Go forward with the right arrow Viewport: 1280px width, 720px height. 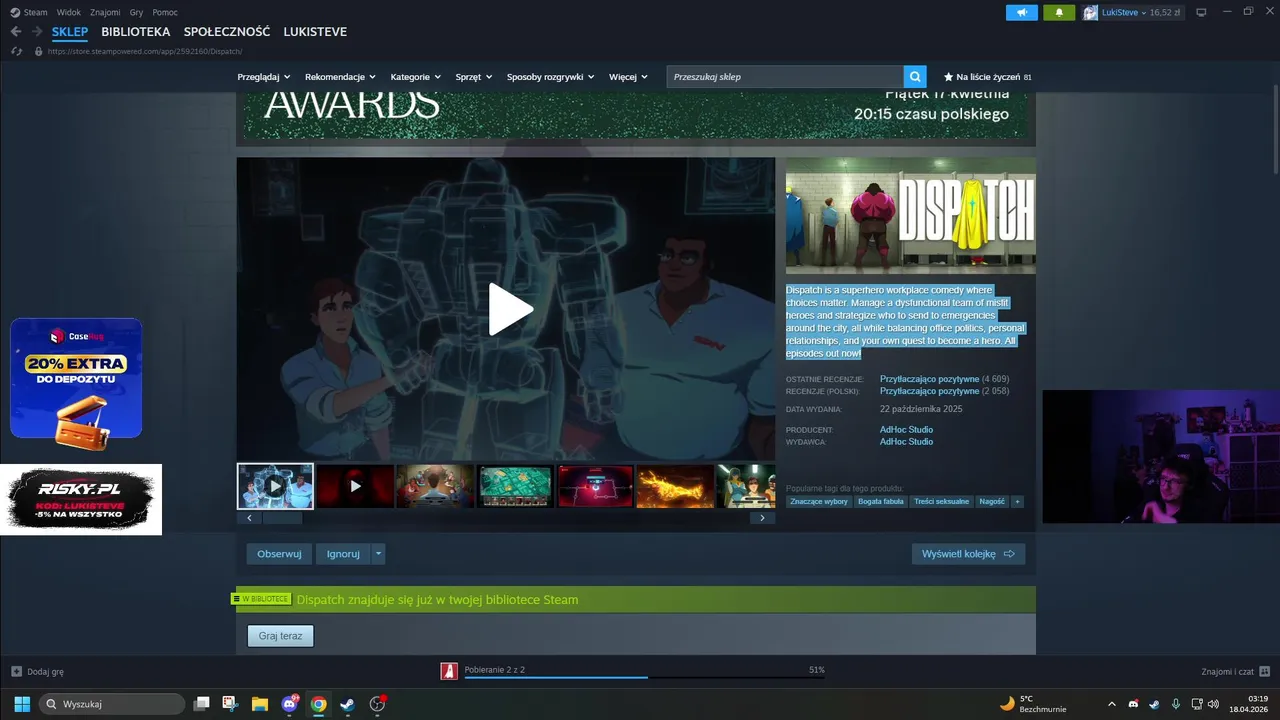37,32
